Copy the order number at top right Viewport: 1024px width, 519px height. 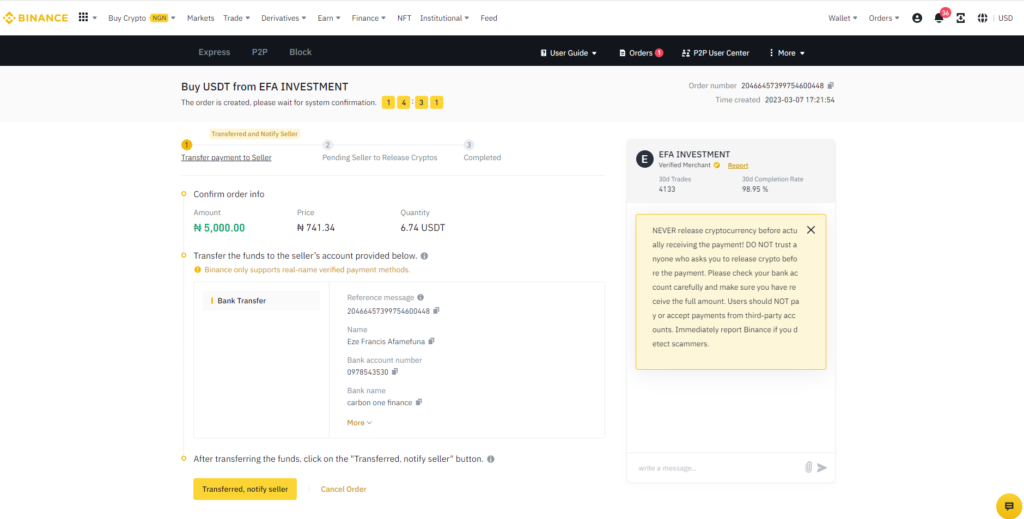pyautogui.click(x=831, y=86)
